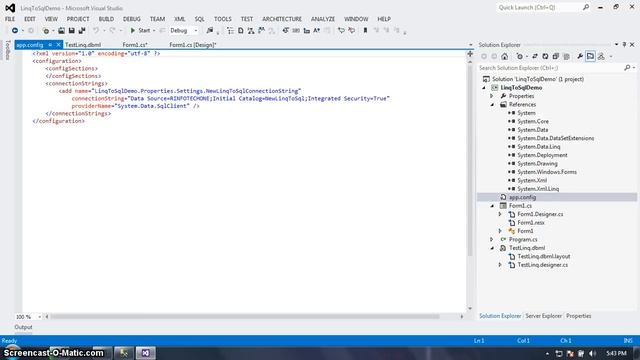Image resolution: width=640 pixels, height=360 pixels.
Task: Open Properties wrench icon in Solution Explorer
Action: [580, 56]
